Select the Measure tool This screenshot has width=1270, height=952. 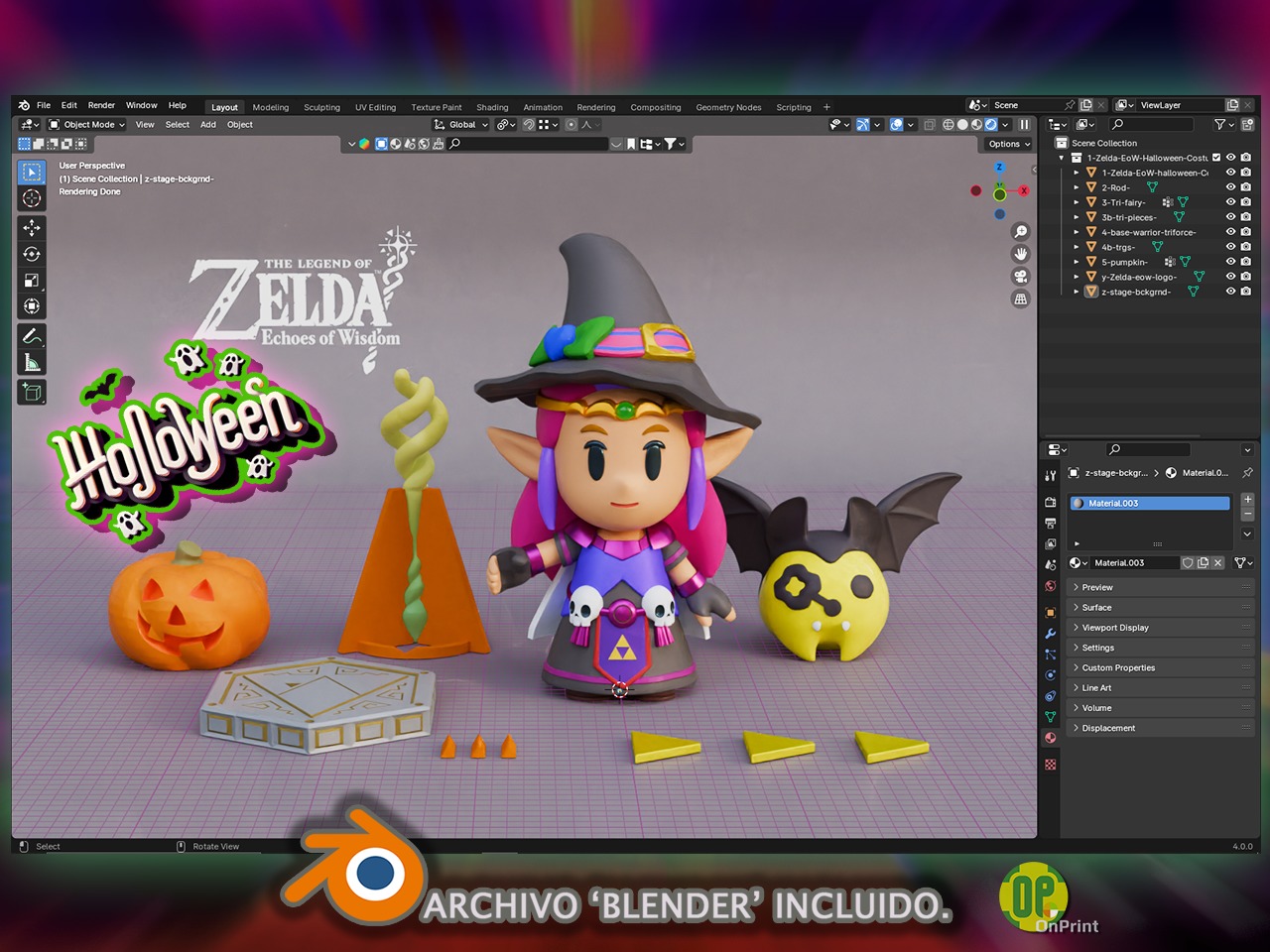(32, 362)
